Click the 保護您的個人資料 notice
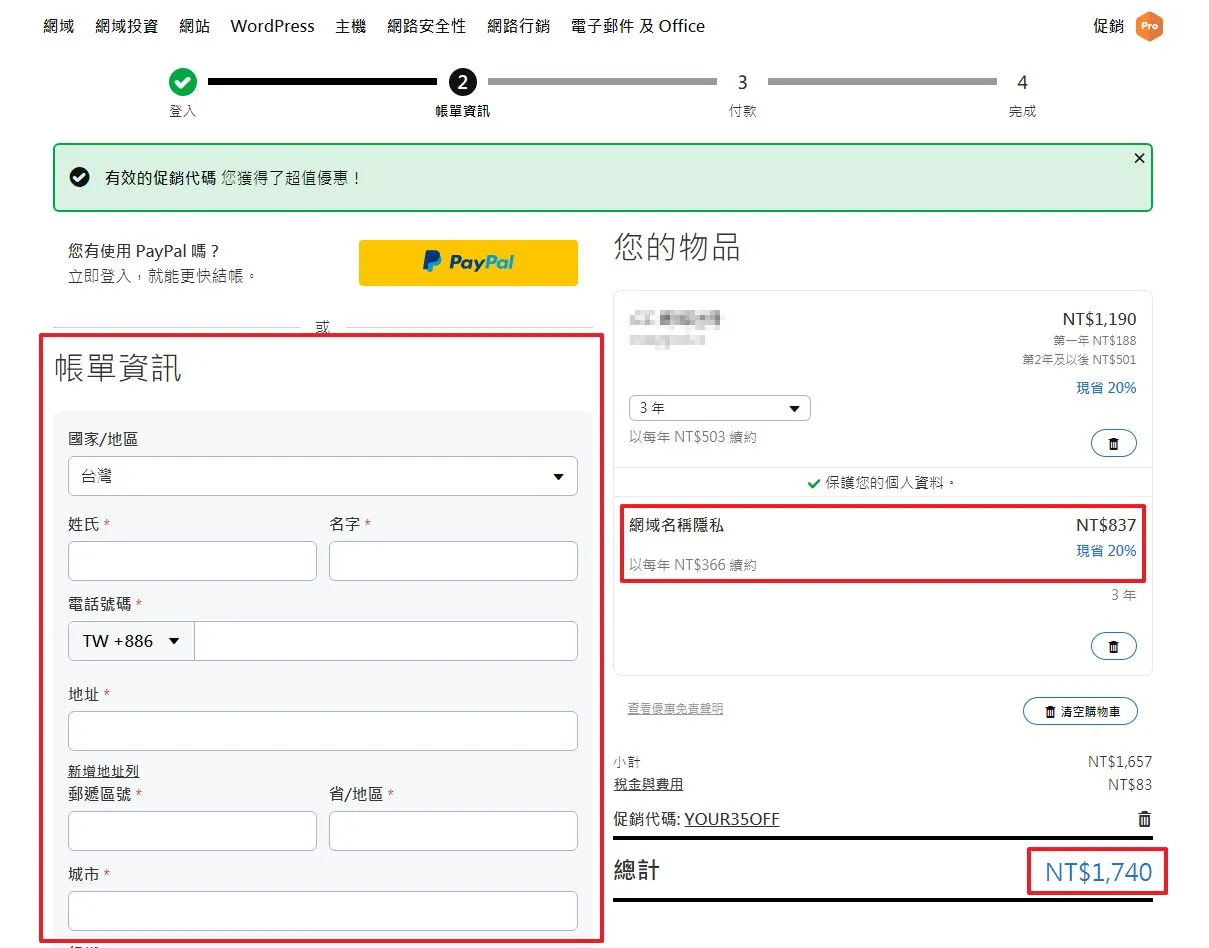 (882, 483)
